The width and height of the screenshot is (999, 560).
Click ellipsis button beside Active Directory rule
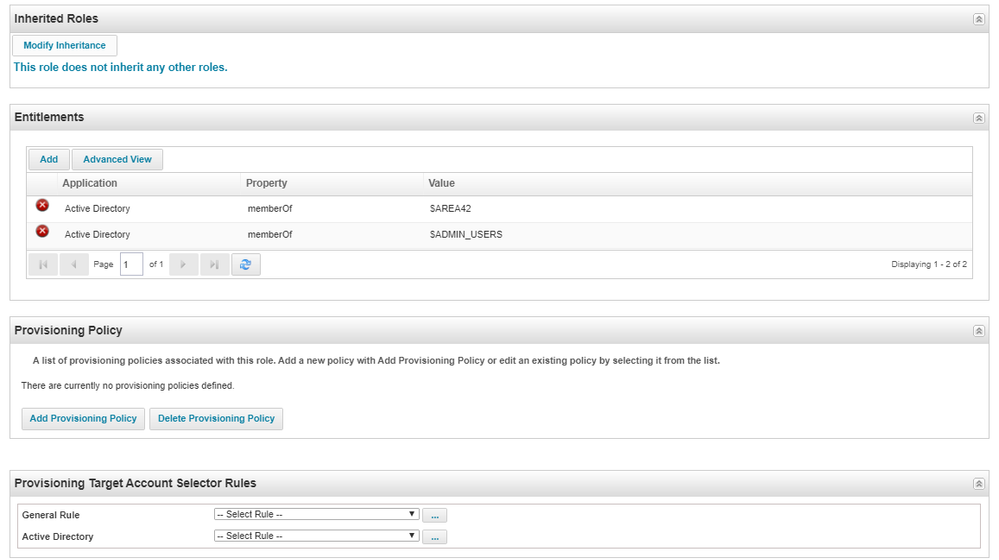[x=434, y=537]
